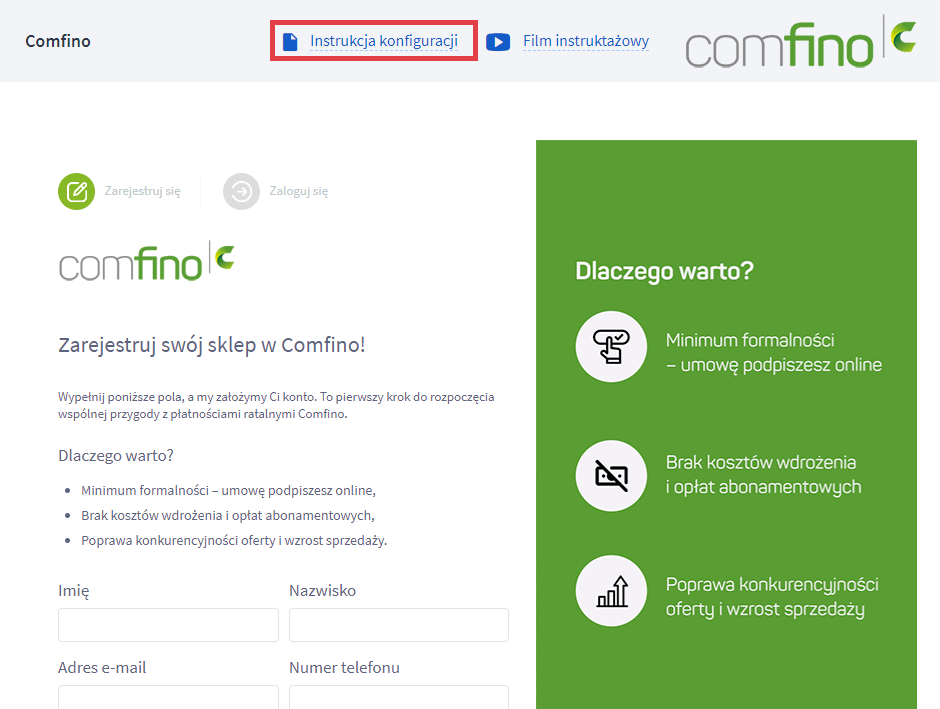Click the crossed-out money no-costs icon
940x709 pixels.
(x=611, y=475)
